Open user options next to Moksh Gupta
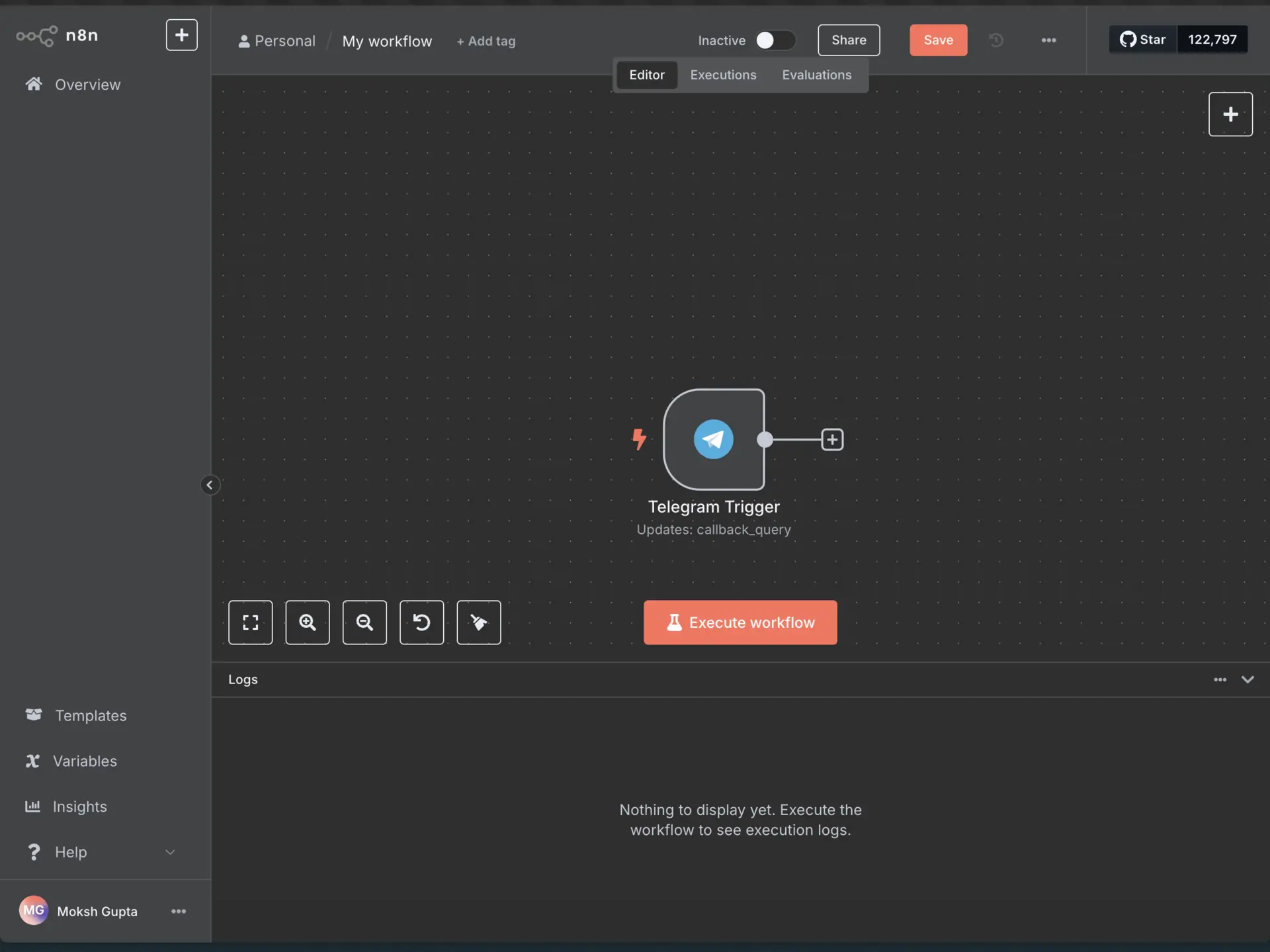This screenshot has height=952, width=1270. click(179, 911)
